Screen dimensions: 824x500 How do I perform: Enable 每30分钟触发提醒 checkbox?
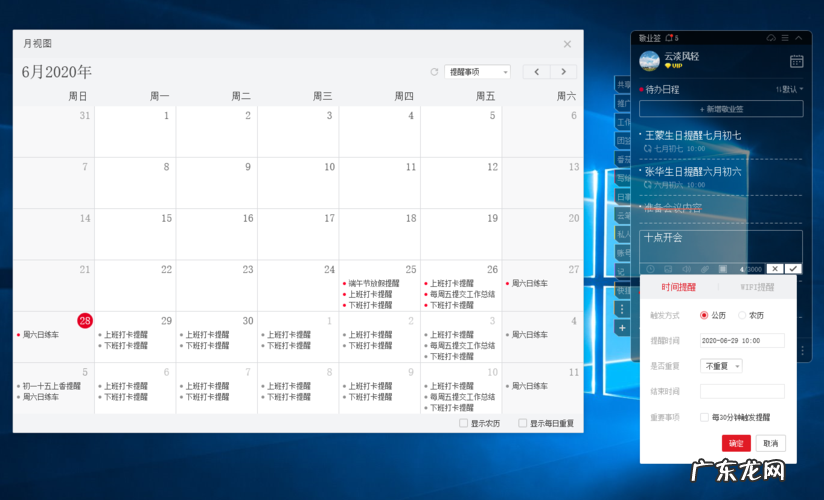point(705,417)
